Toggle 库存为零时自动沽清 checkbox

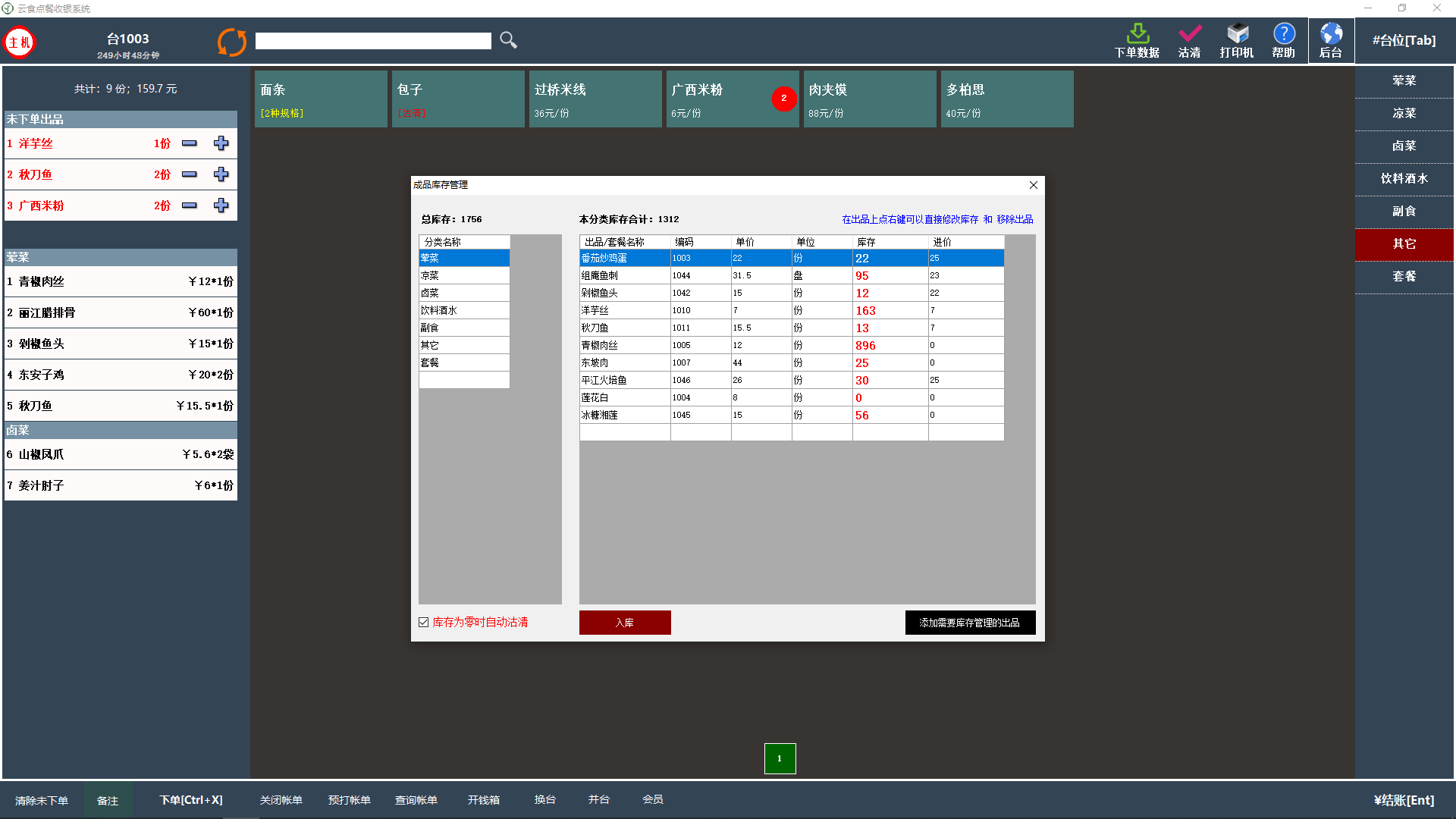(x=424, y=622)
